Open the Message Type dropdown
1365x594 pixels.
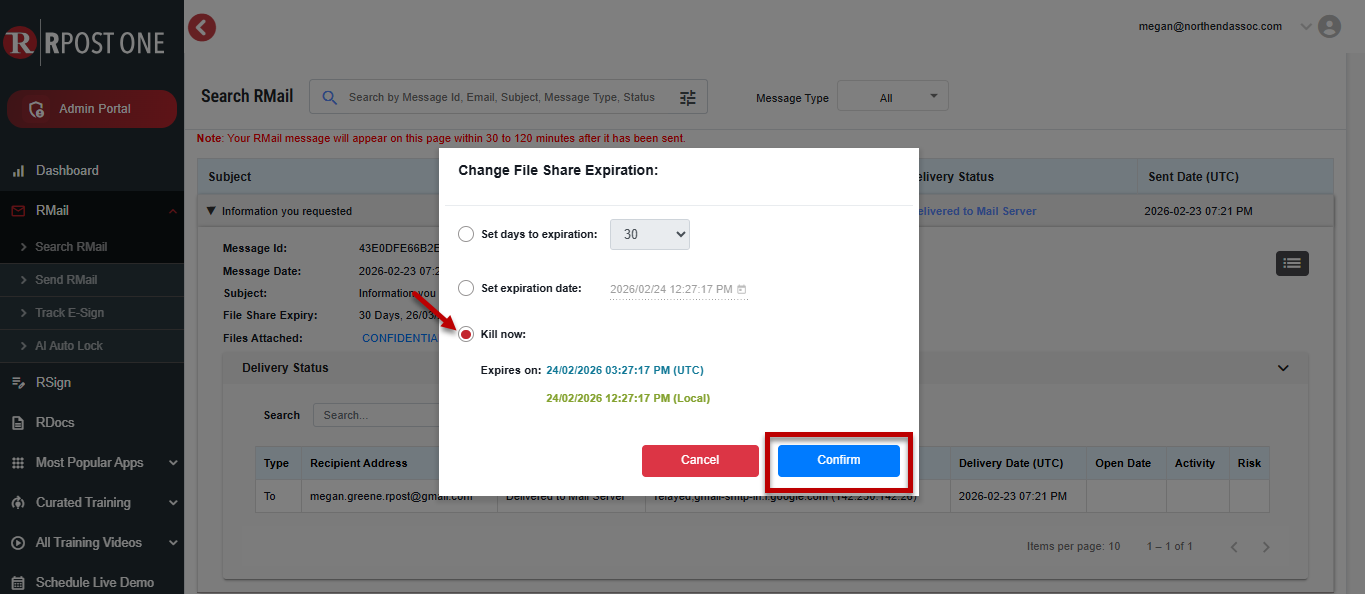click(892, 97)
